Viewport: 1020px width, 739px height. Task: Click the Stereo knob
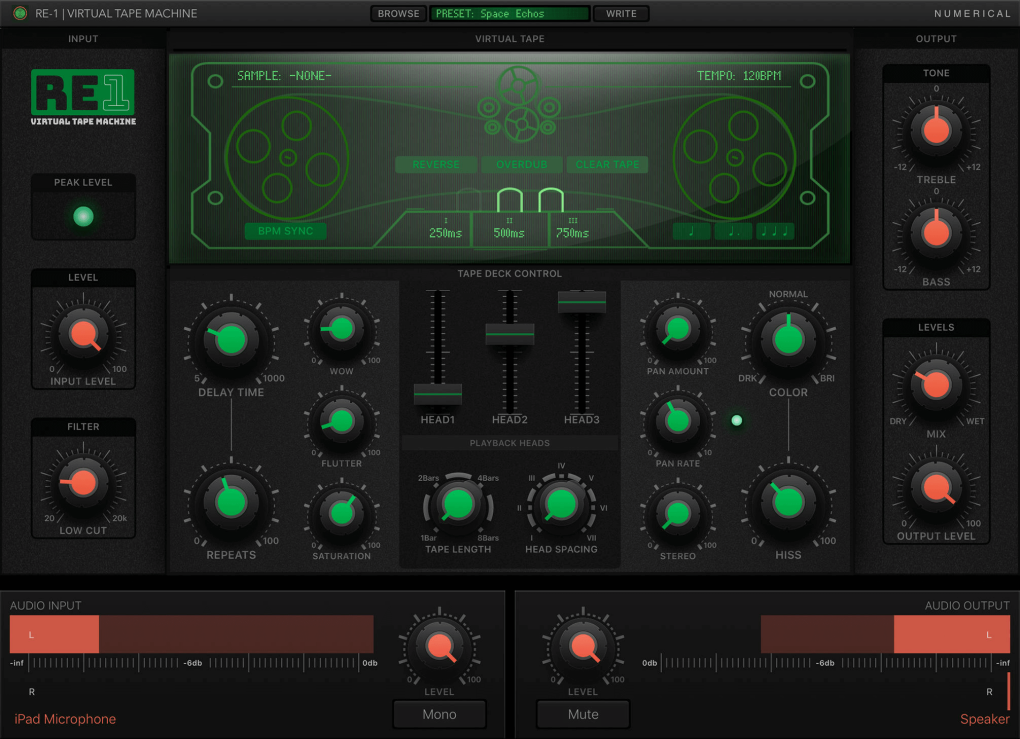pos(678,513)
